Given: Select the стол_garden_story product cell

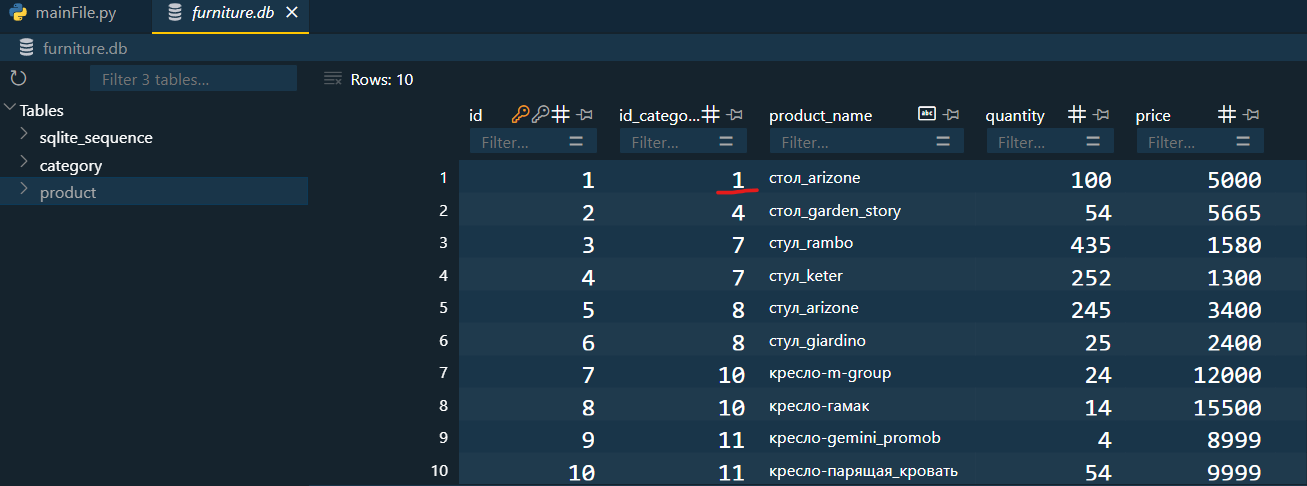Looking at the screenshot, I should (x=835, y=211).
